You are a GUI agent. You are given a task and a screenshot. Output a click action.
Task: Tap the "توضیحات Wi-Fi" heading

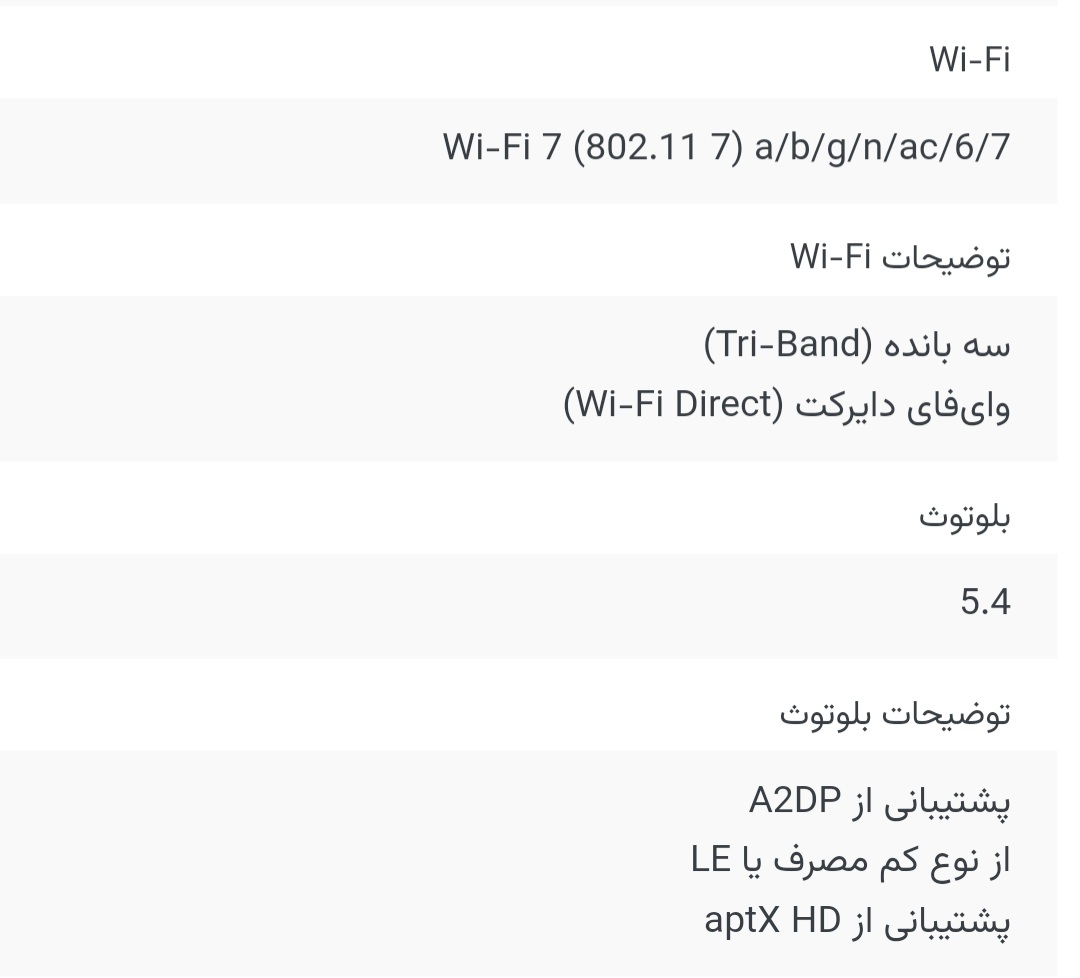900,258
